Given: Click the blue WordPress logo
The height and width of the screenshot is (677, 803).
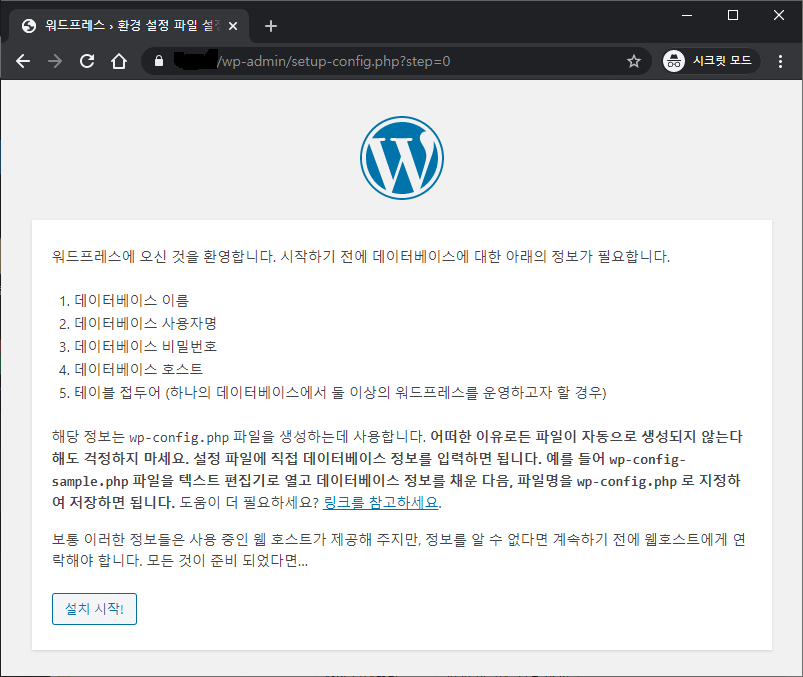Looking at the screenshot, I should [401, 157].
